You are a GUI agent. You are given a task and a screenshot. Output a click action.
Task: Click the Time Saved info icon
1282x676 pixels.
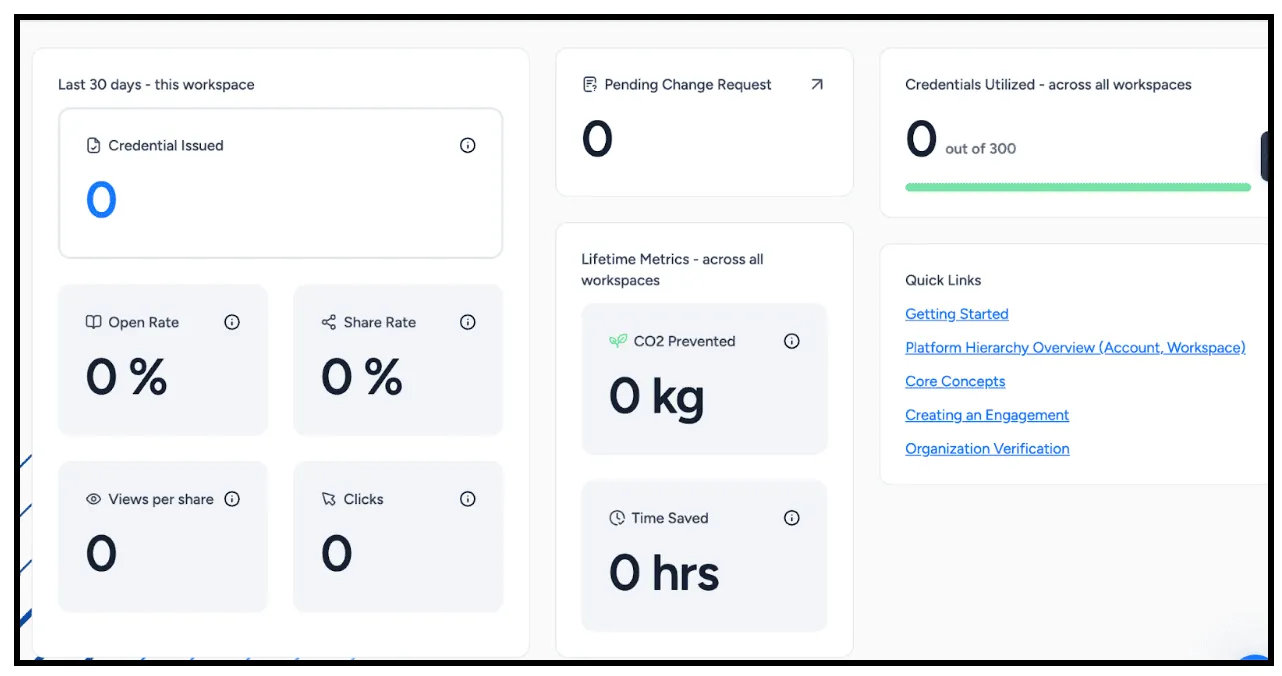pos(792,518)
